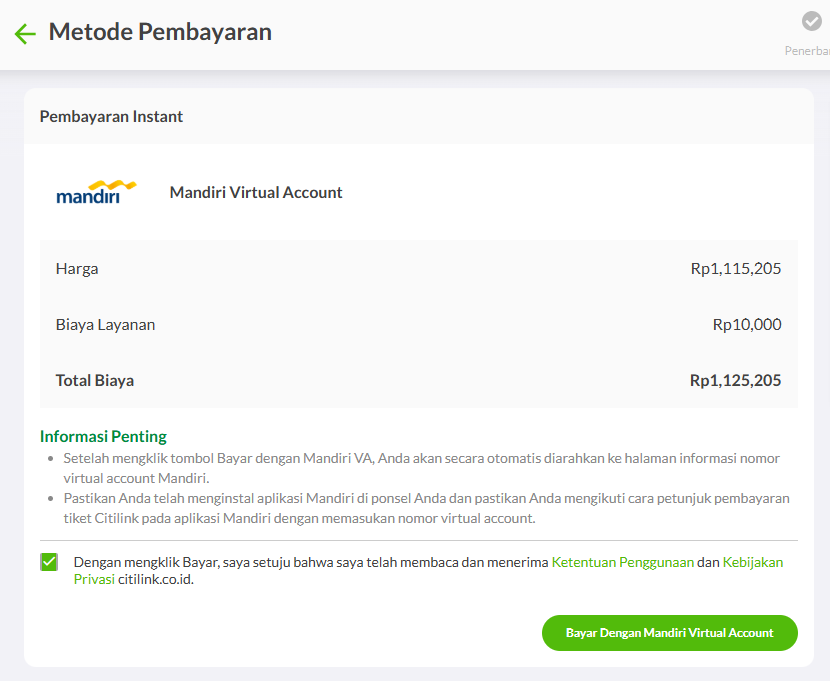
Task: Click the Mandiri bank logo
Action: coord(96,192)
